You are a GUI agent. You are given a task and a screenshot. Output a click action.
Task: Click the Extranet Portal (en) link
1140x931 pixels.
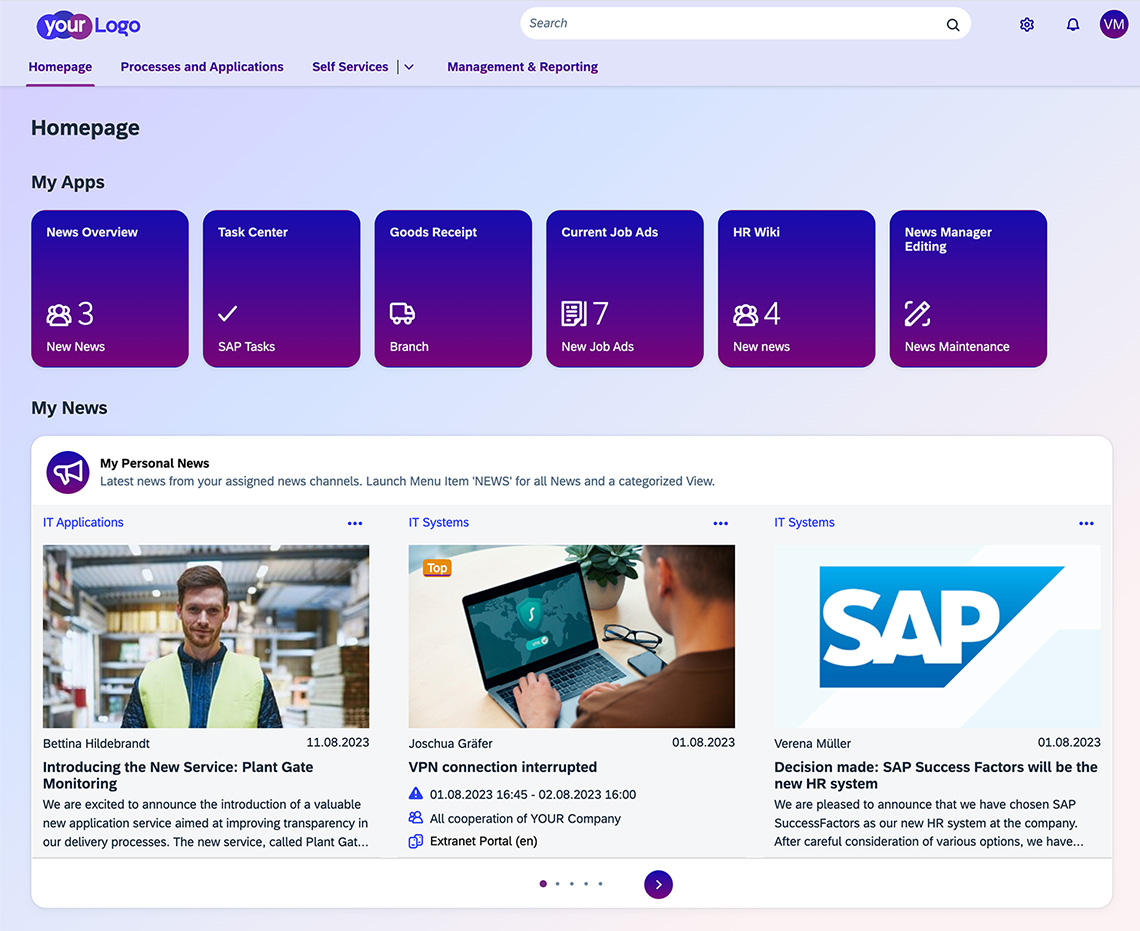click(483, 842)
